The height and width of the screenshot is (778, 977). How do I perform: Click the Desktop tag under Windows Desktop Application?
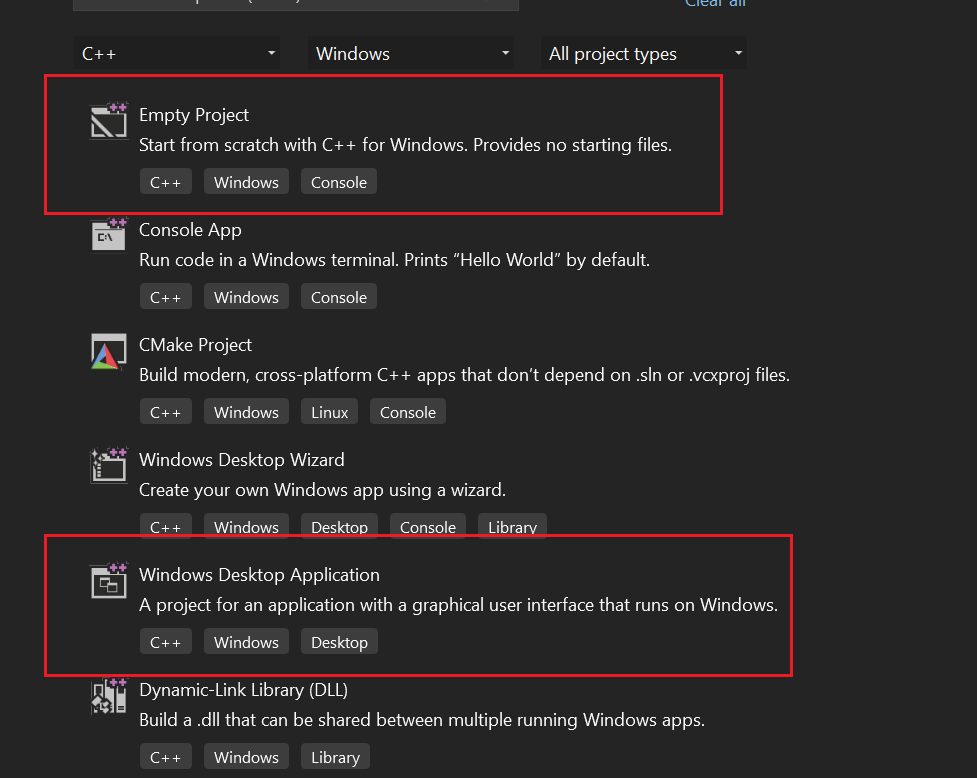tap(339, 642)
